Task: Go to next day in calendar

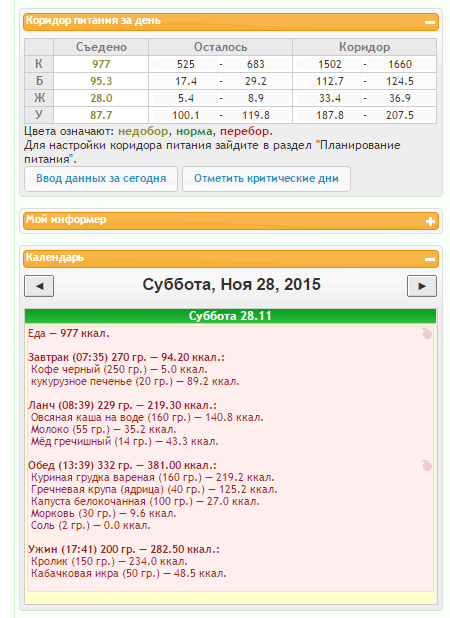Action: click(422, 286)
